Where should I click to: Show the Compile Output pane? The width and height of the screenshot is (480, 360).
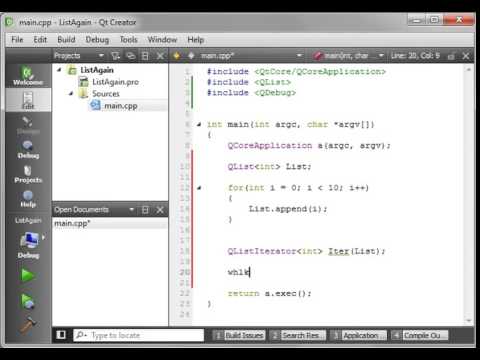point(420,335)
